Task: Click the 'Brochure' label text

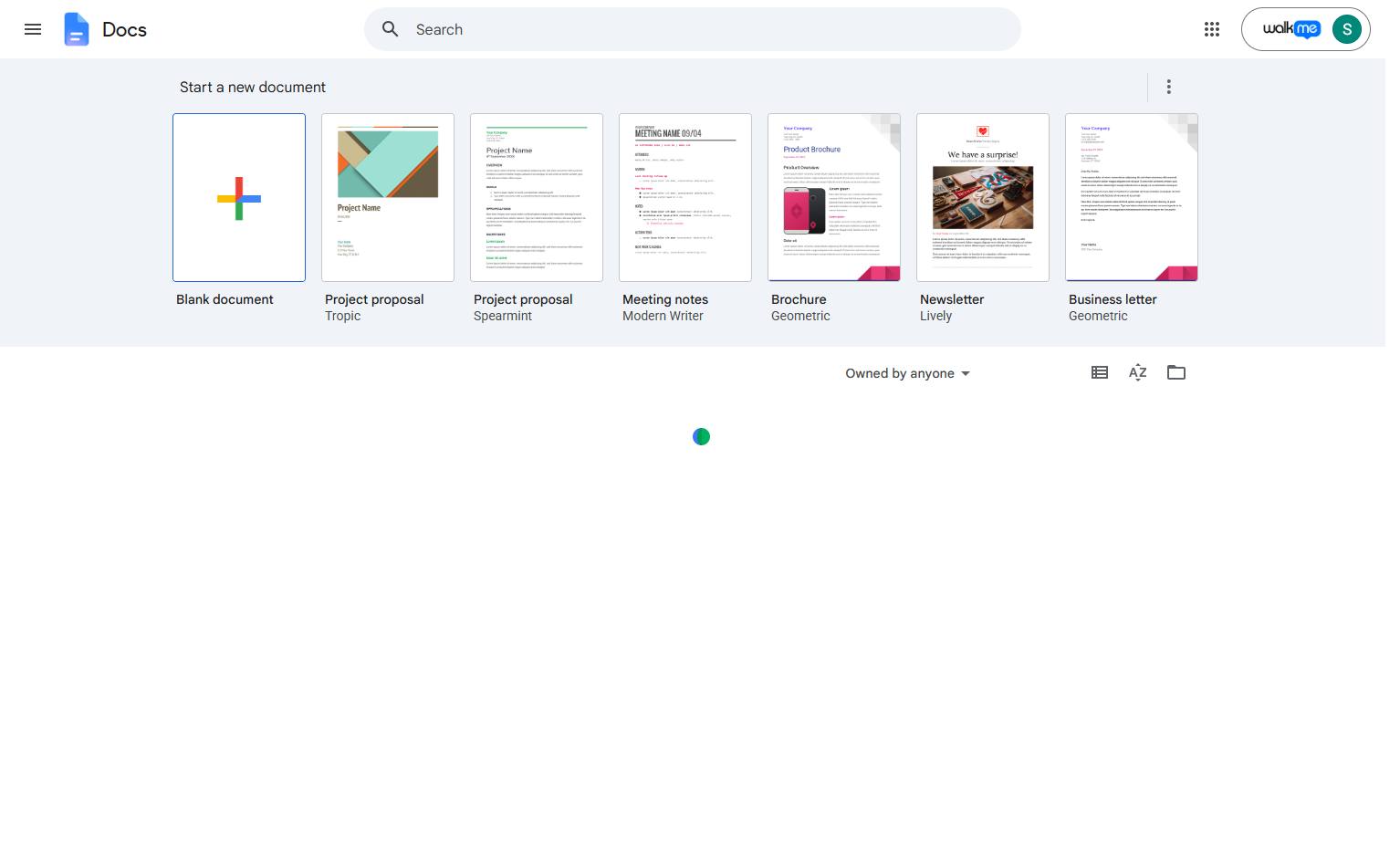Action: [799, 299]
